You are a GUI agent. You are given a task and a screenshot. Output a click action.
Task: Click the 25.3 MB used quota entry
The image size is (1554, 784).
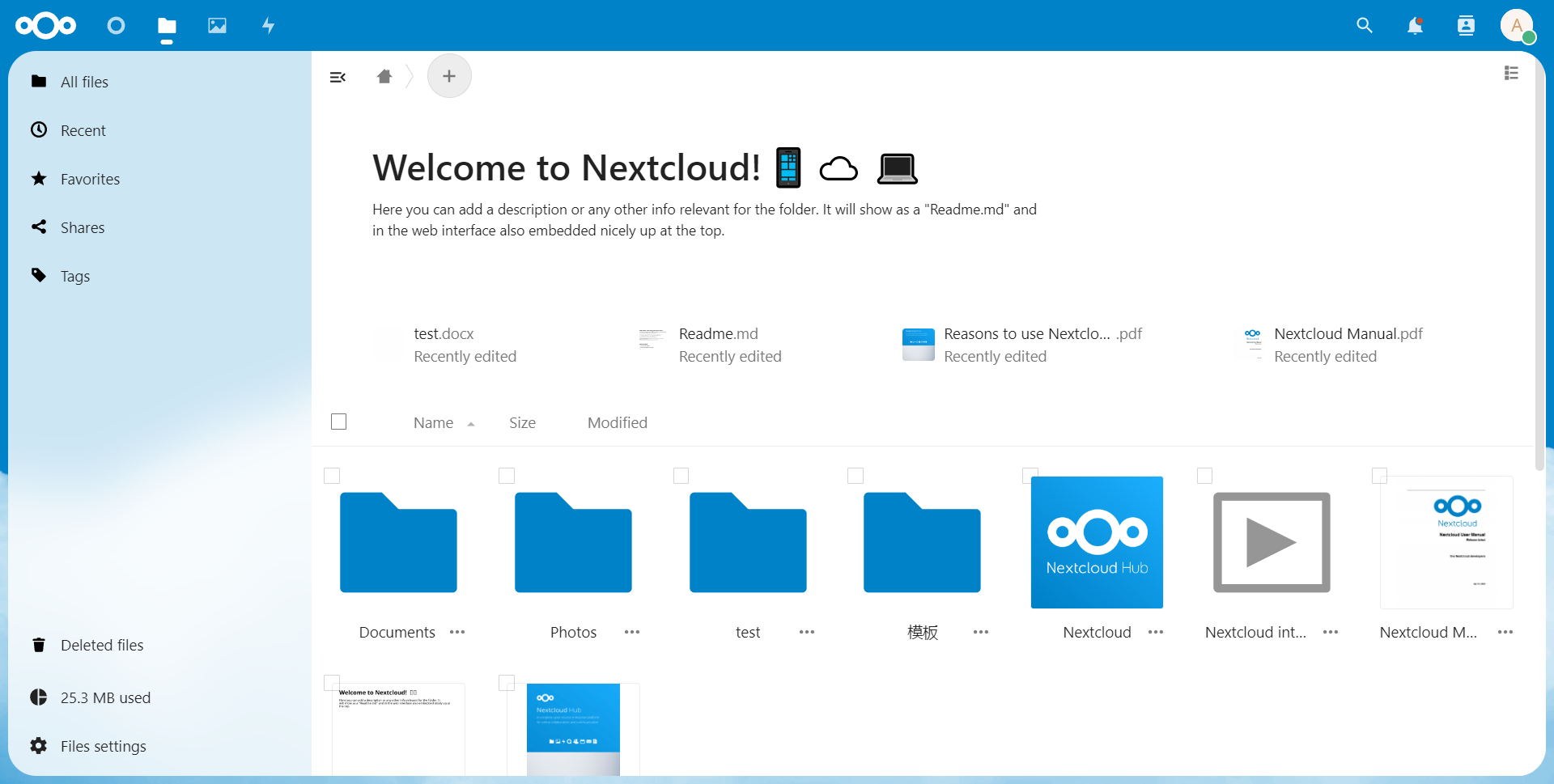tap(159, 697)
